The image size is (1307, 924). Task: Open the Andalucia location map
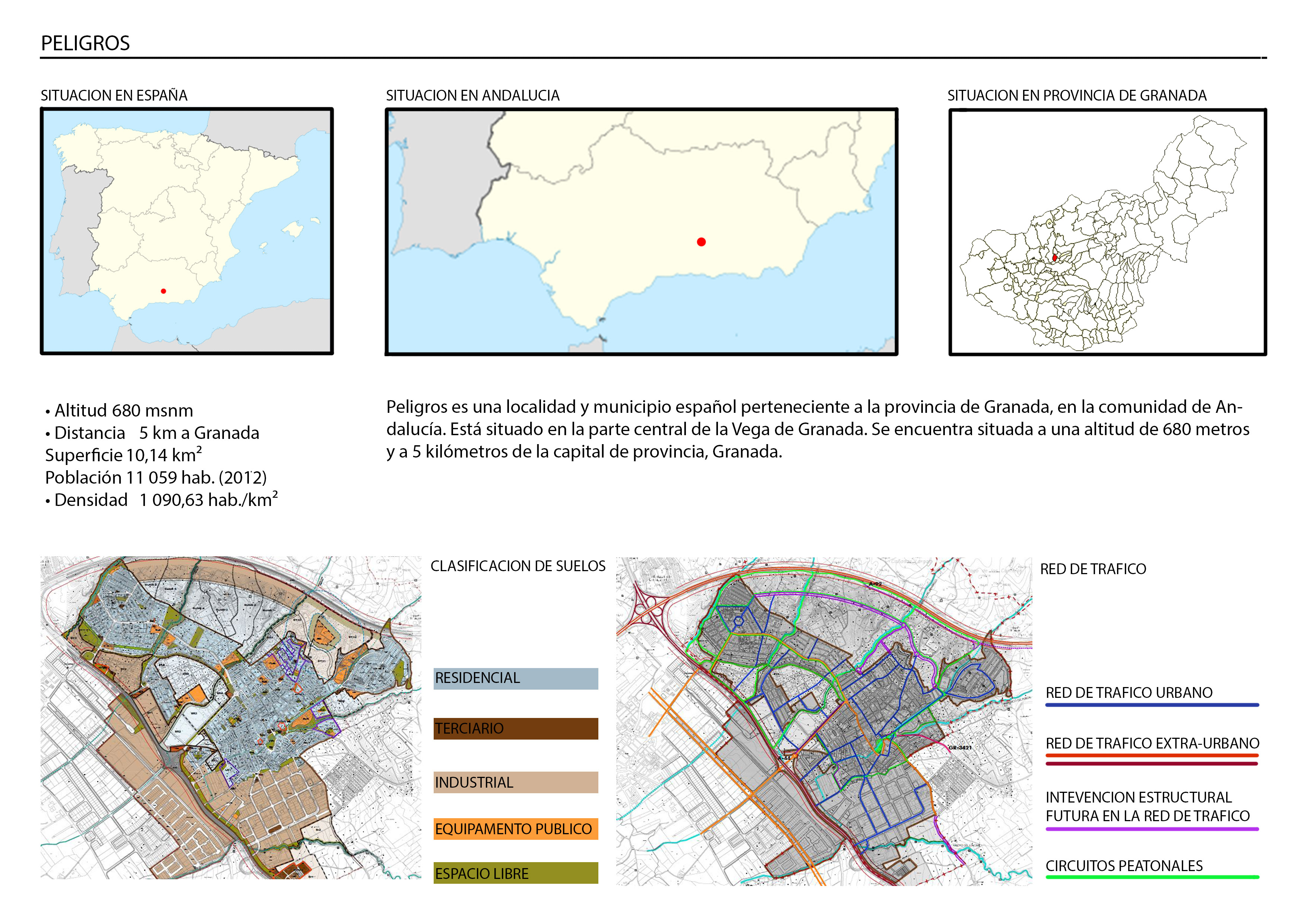[x=642, y=231]
